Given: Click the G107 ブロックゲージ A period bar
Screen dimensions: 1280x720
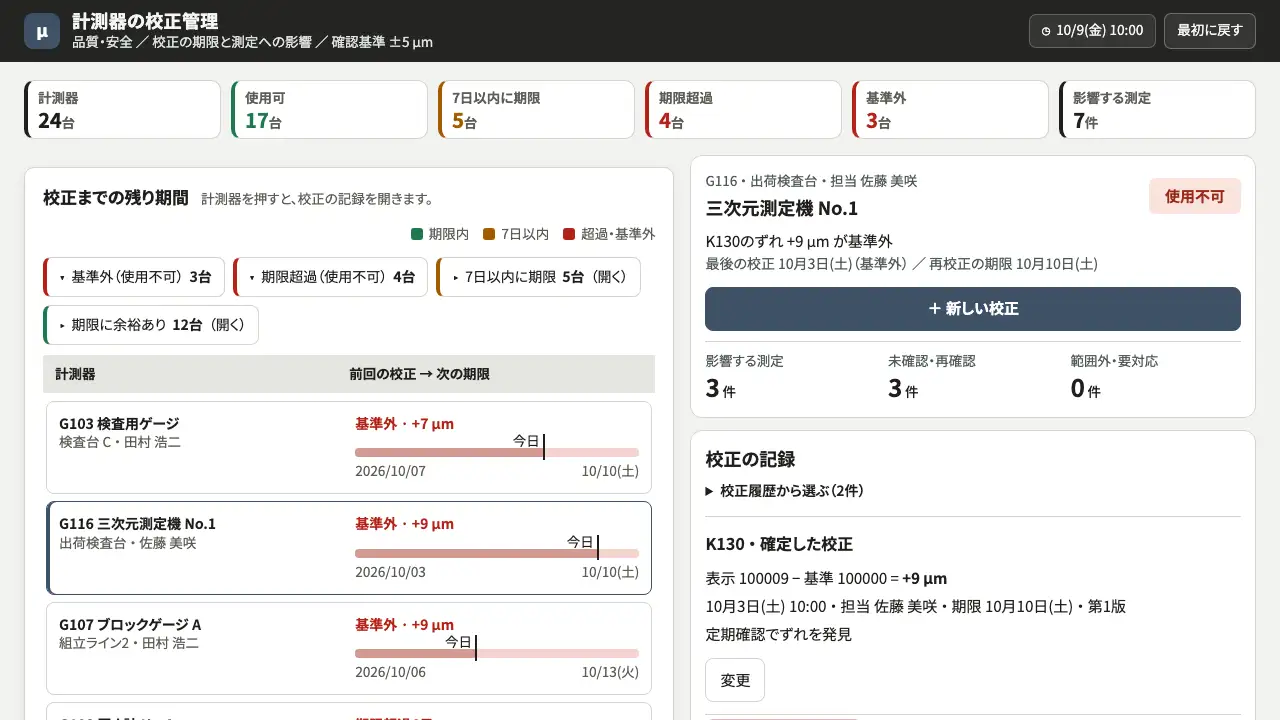Looking at the screenshot, I should (496, 653).
